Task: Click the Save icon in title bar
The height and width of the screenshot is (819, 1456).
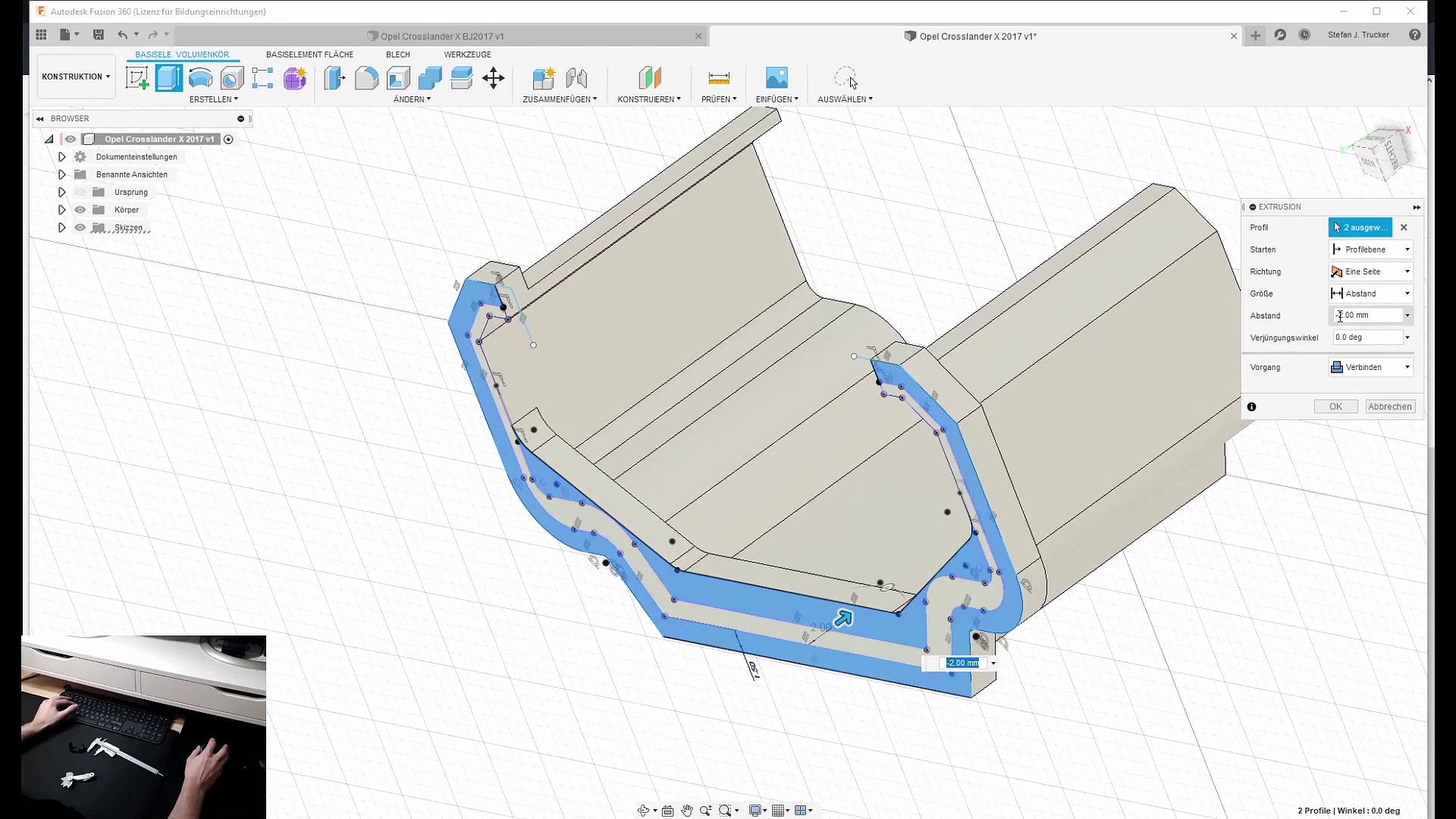Action: pyautogui.click(x=99, y=35)
